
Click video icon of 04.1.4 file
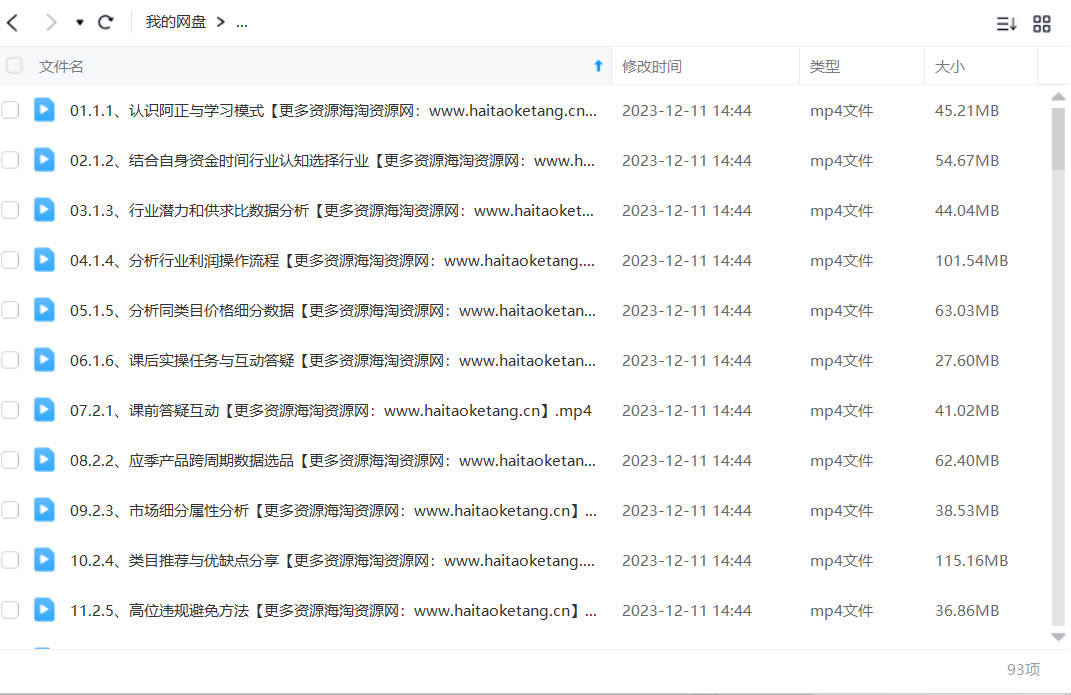pos(44,259)
